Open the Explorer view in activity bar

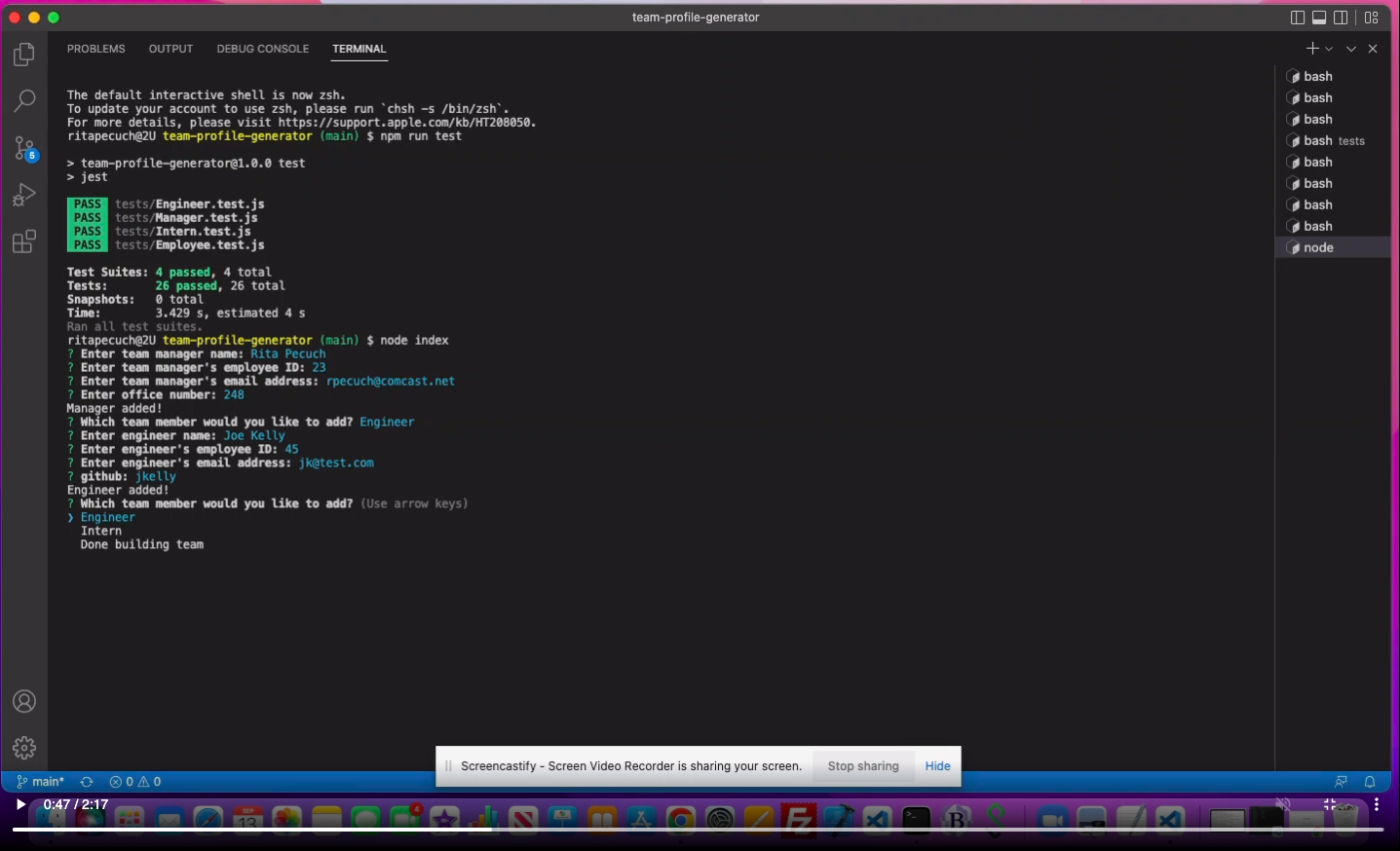(24, 55)
